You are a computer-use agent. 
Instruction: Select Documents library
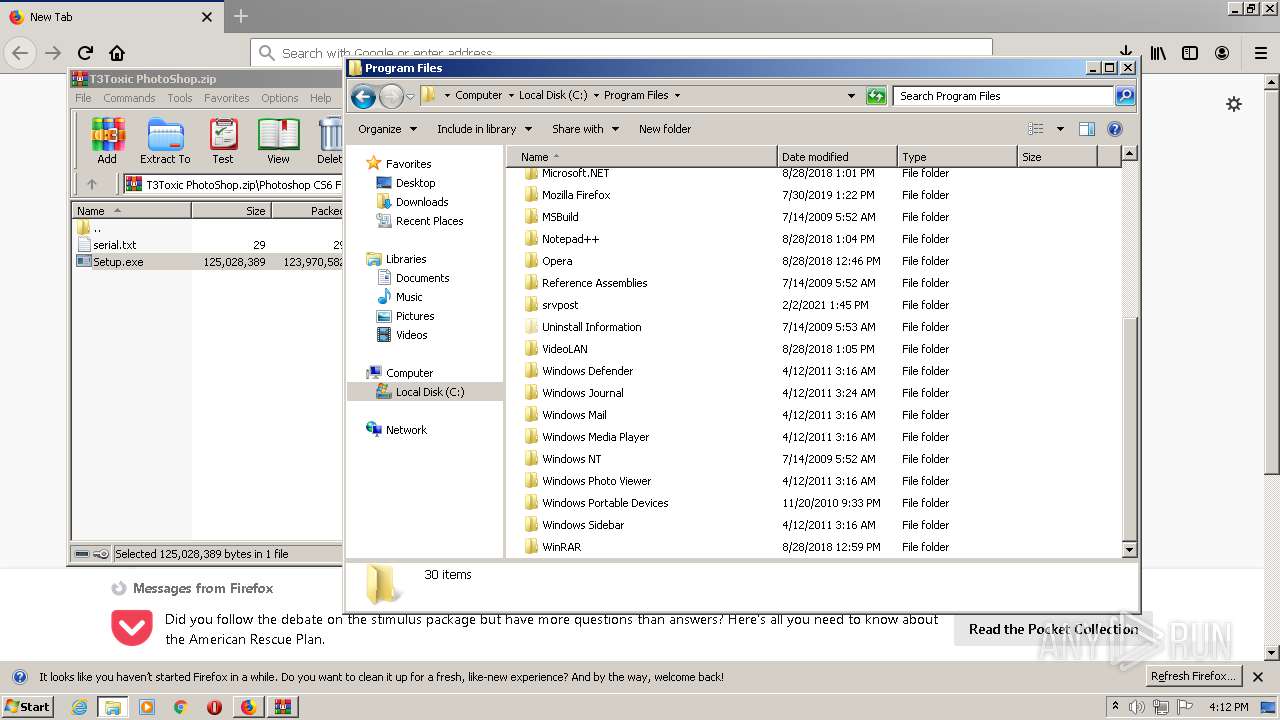(422, 278)
